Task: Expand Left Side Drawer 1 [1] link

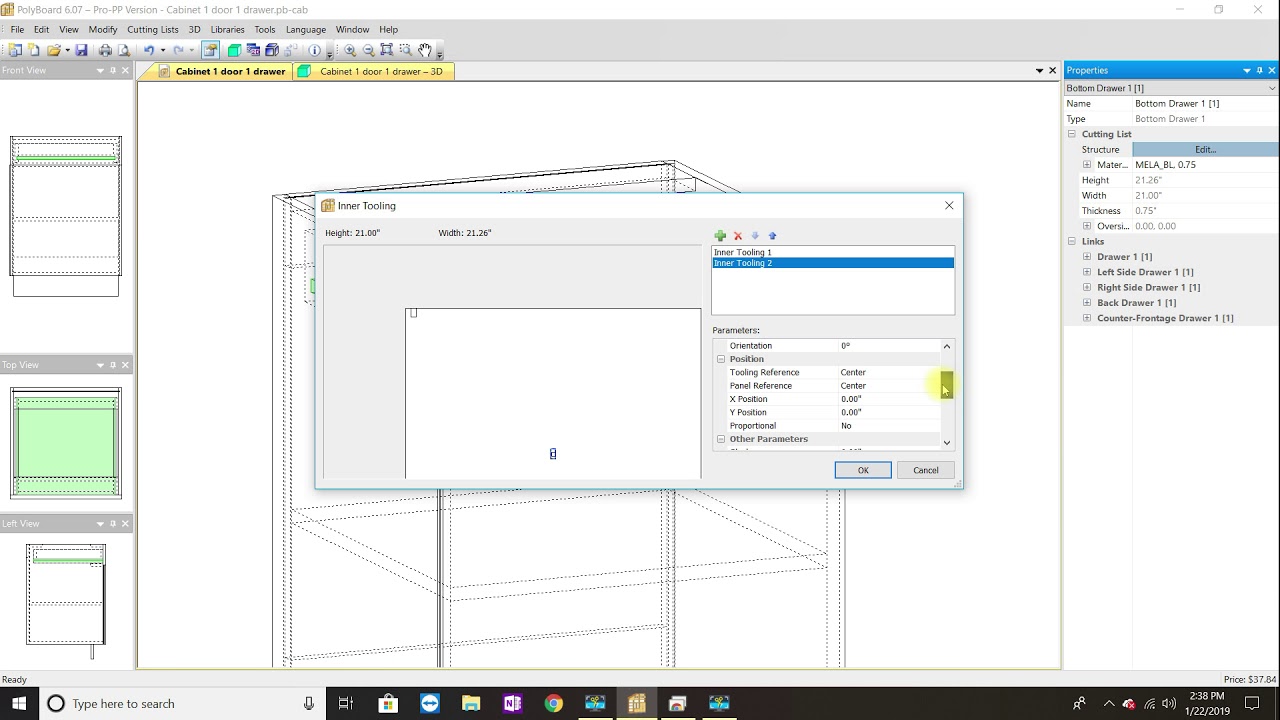Action: [1087, 272]
